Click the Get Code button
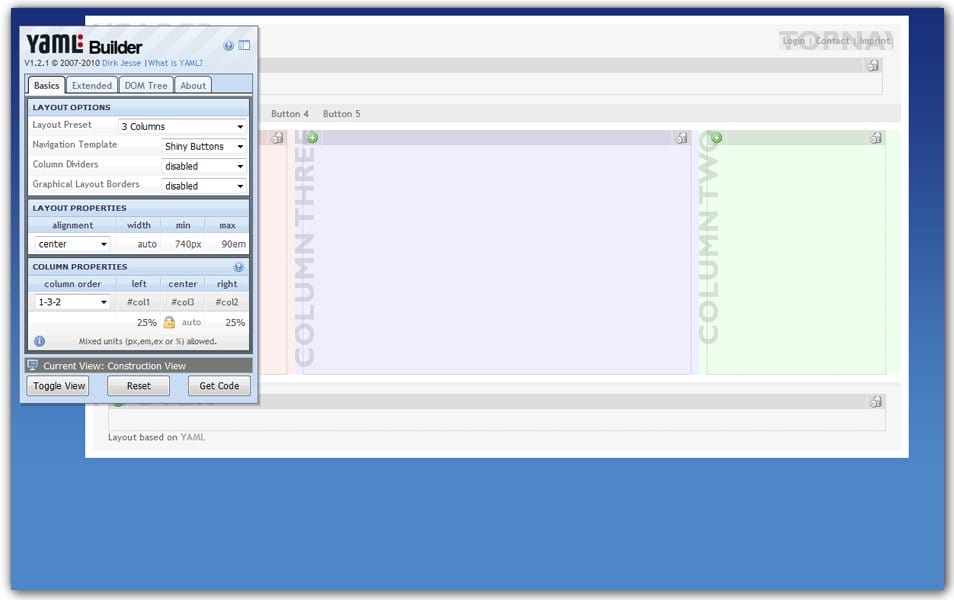954x600 pixels. click(219, 386)
